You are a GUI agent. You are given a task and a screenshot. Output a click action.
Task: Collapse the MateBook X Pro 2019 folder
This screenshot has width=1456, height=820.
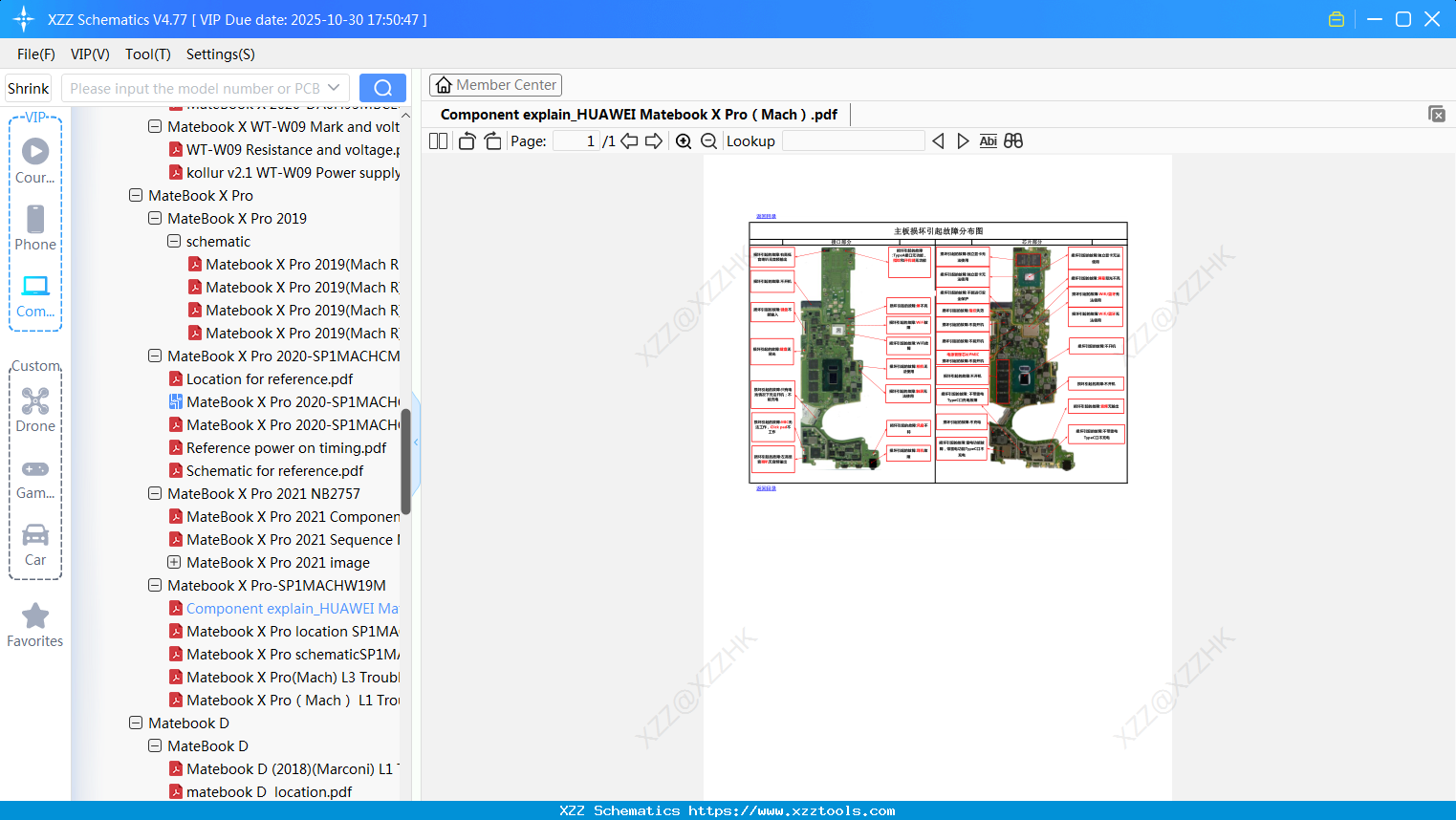155,218
